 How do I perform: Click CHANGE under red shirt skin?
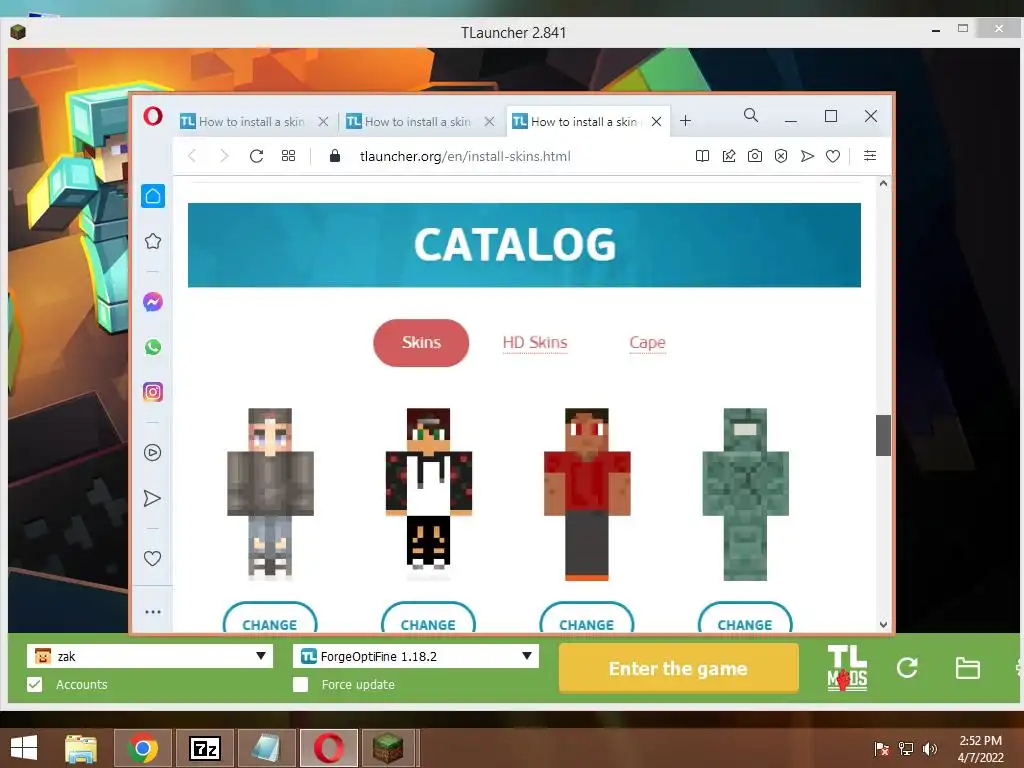(586, 618)
